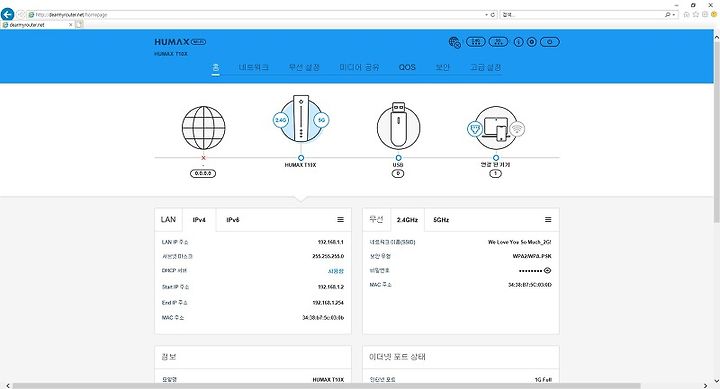Click the Wi-Fi bubble on devices icon
This screenshot has width=720, height=389.
click(517, 129)
